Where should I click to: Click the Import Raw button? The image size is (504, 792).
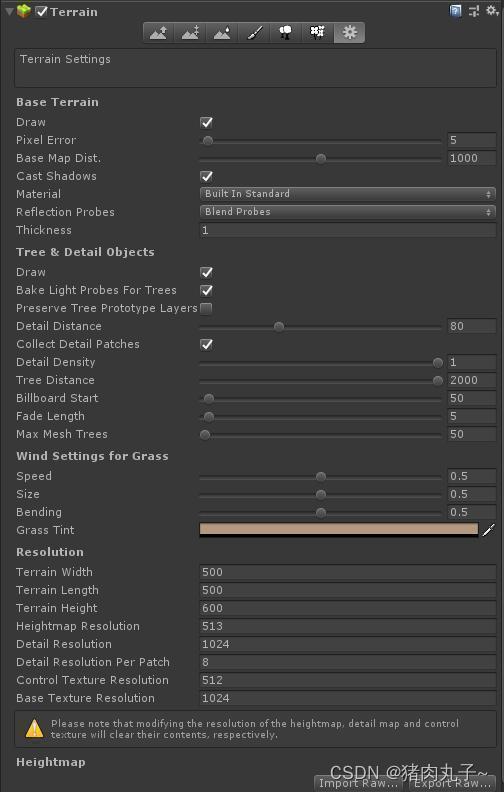pos(358,783)
